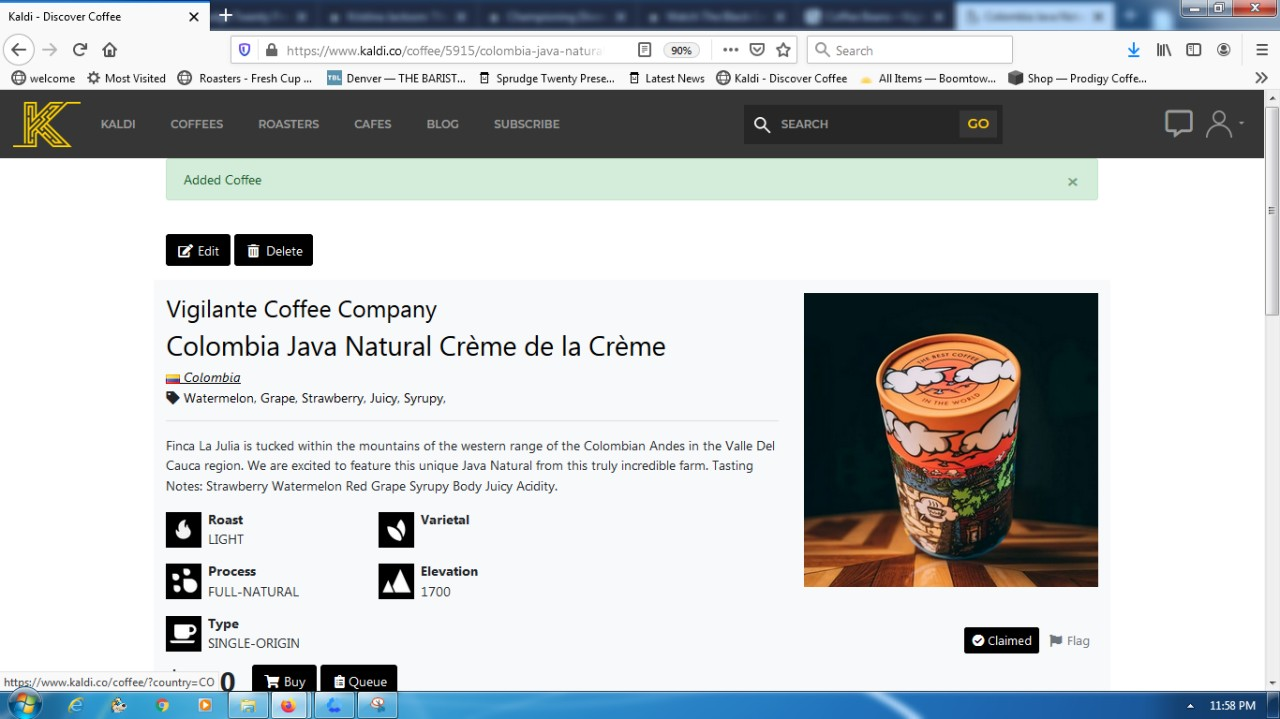This screenshot has height=719, width=1280.
Task: Open Firefox library icon
Action: (1164, 50)
